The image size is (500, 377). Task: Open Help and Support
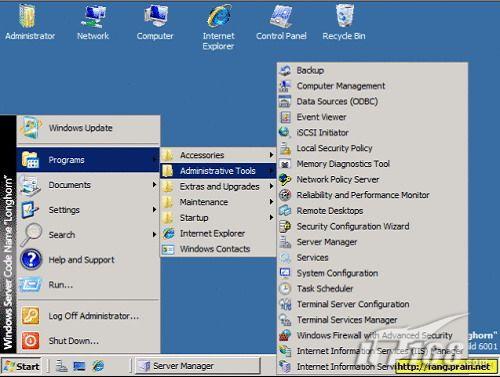click(x=88, y=260)
